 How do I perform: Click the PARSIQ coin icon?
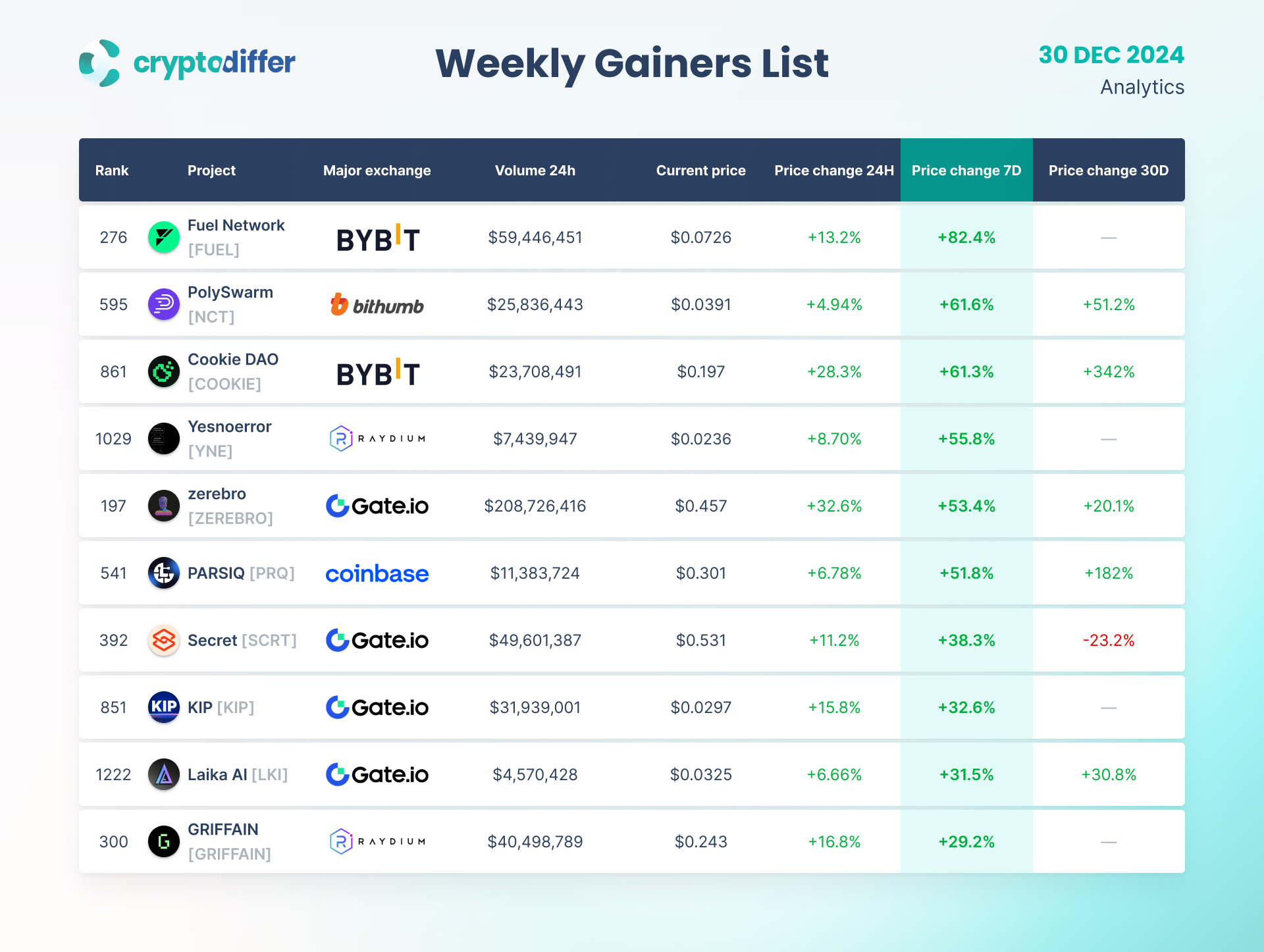coord(164,573)
